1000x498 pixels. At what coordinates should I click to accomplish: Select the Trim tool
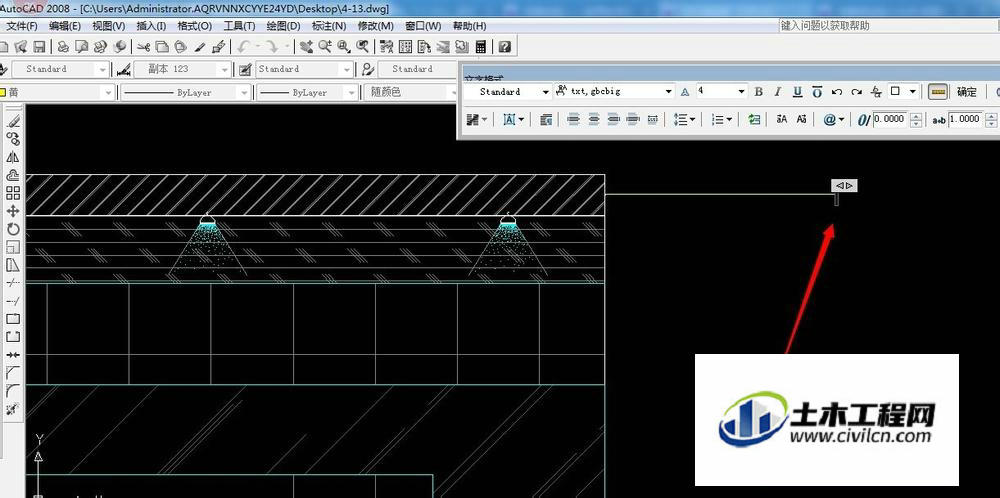[13, 282]
